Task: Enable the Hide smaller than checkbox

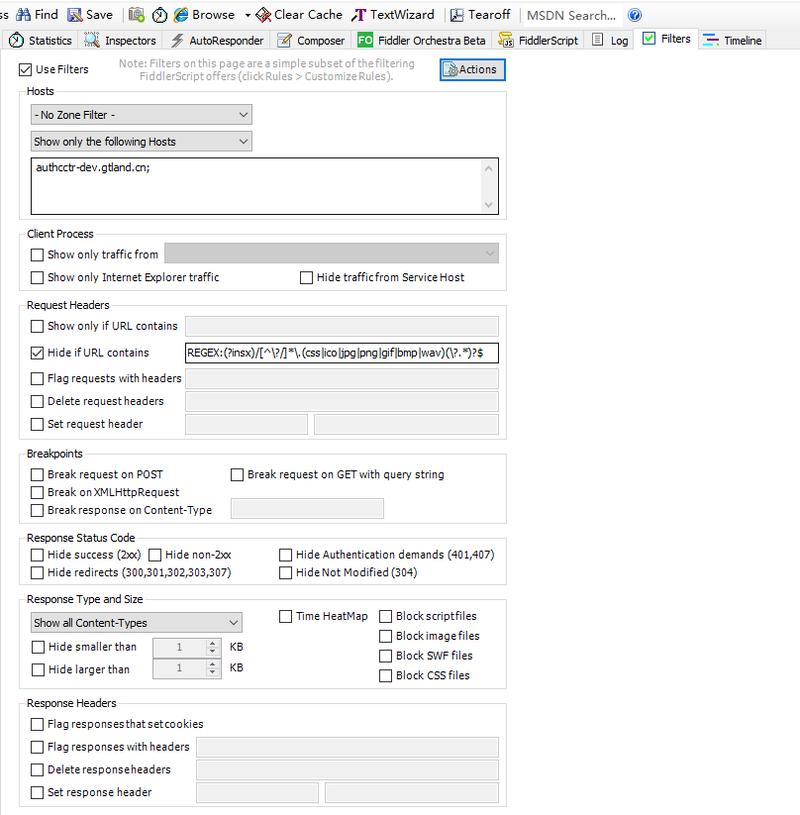Action: [38, 647]
